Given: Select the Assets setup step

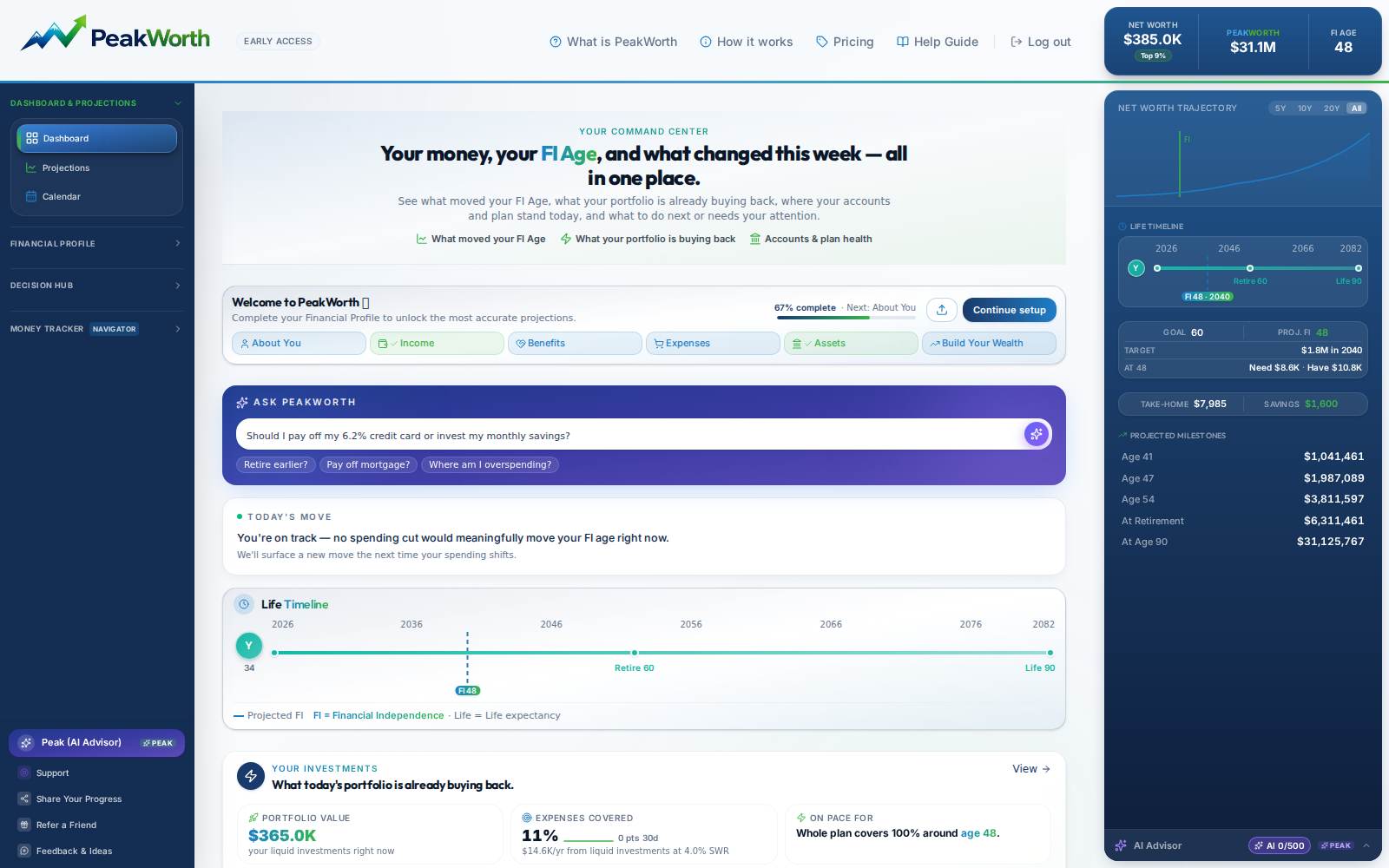Looking at the screenshot, I should 851,344.
